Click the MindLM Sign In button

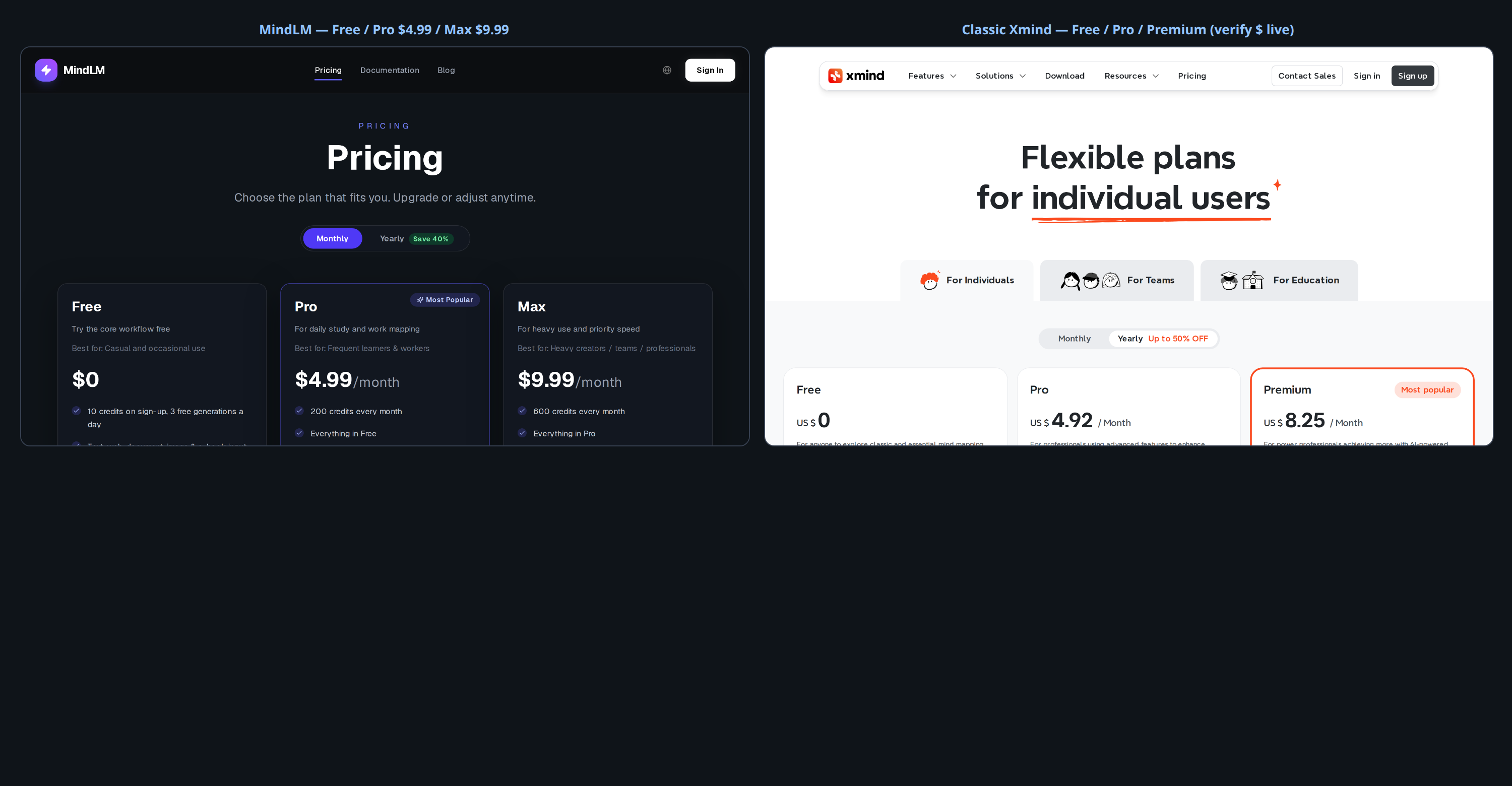coord(710,71)
